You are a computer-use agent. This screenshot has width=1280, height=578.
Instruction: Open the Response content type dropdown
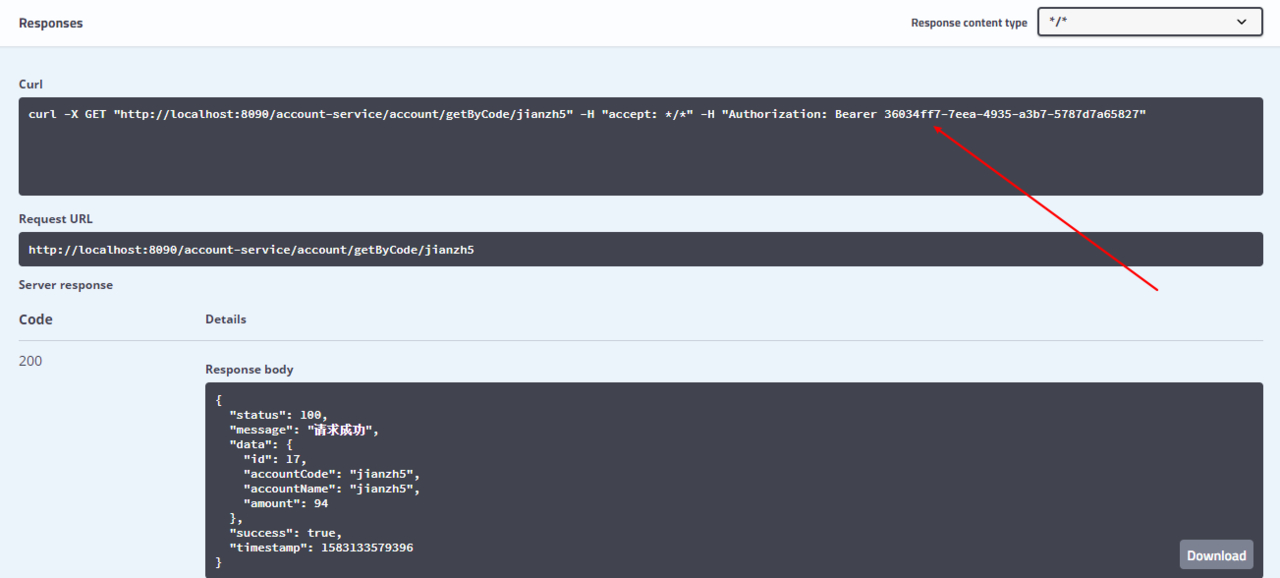pos(1150,22)
